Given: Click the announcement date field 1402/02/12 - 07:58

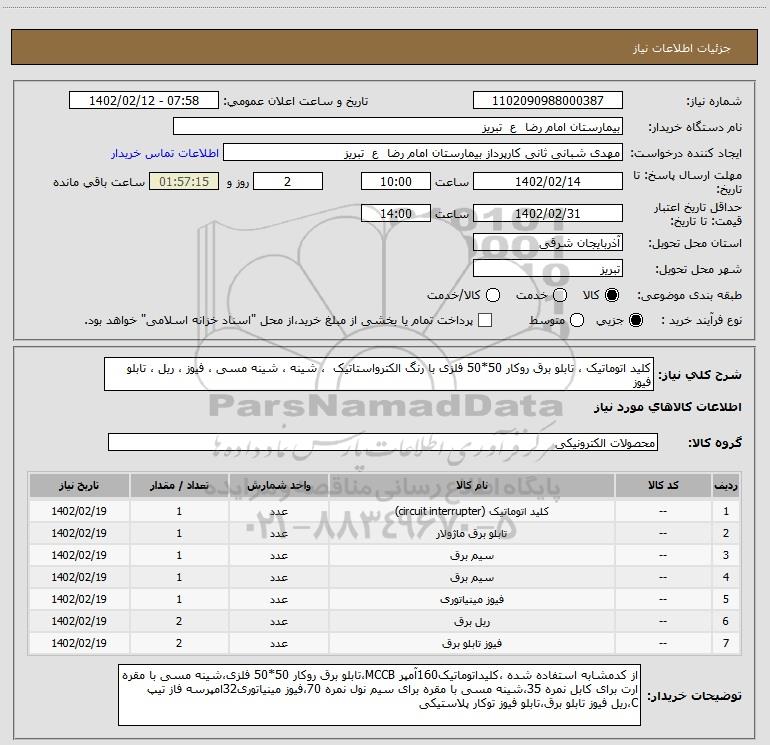Looking at the screenshot, I should (144, 101).
